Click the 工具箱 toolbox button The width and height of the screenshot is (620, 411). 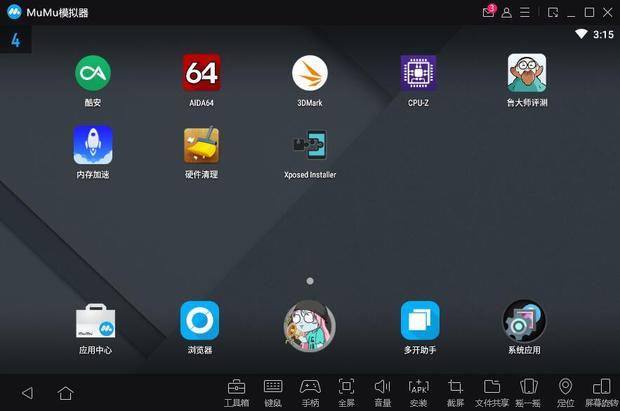pos(236,391)
